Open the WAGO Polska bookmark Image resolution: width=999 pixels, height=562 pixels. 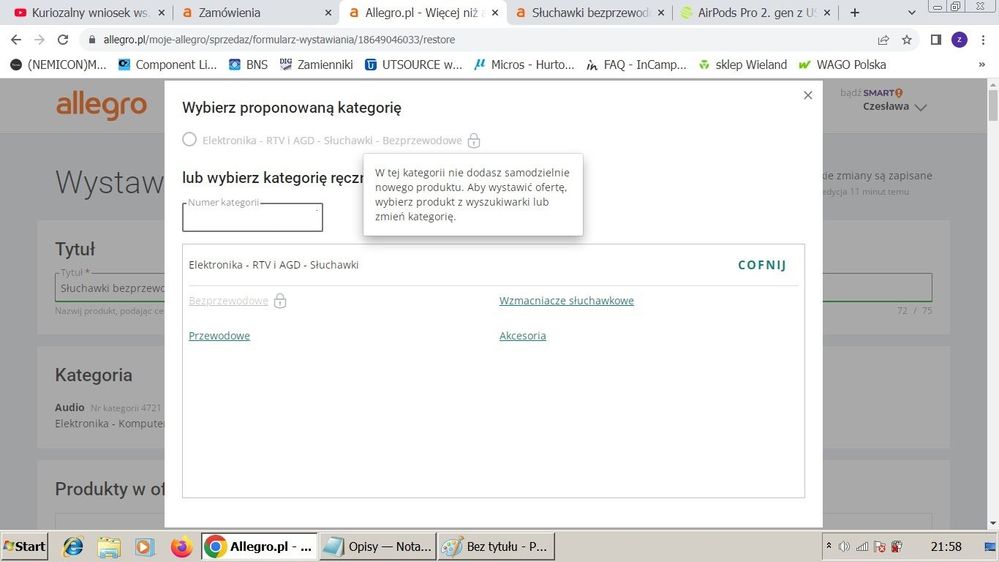coord(842,64)
